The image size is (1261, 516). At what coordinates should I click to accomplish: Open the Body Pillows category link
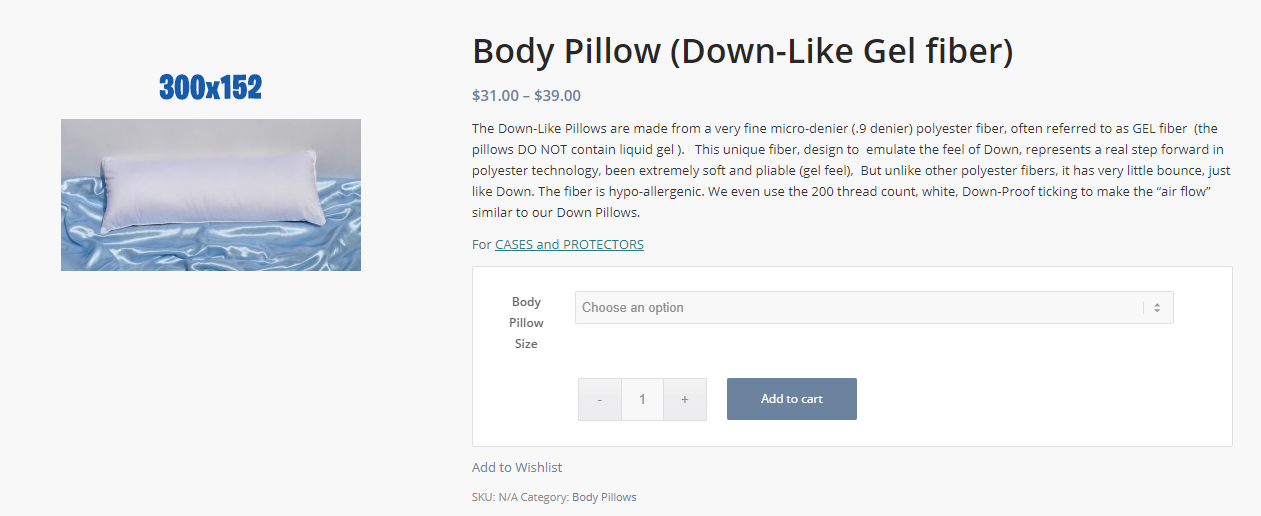point(604,497)
